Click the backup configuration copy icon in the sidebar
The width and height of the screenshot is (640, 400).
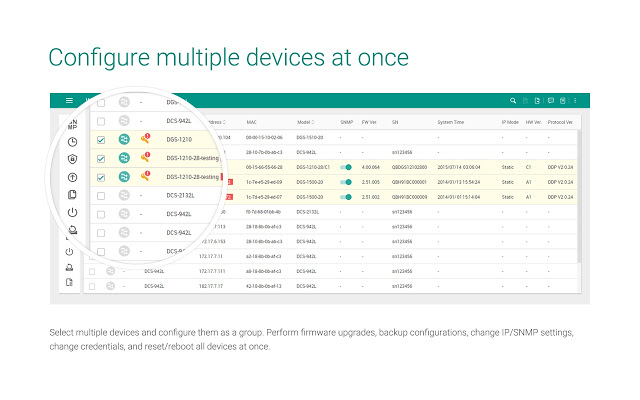72,195
